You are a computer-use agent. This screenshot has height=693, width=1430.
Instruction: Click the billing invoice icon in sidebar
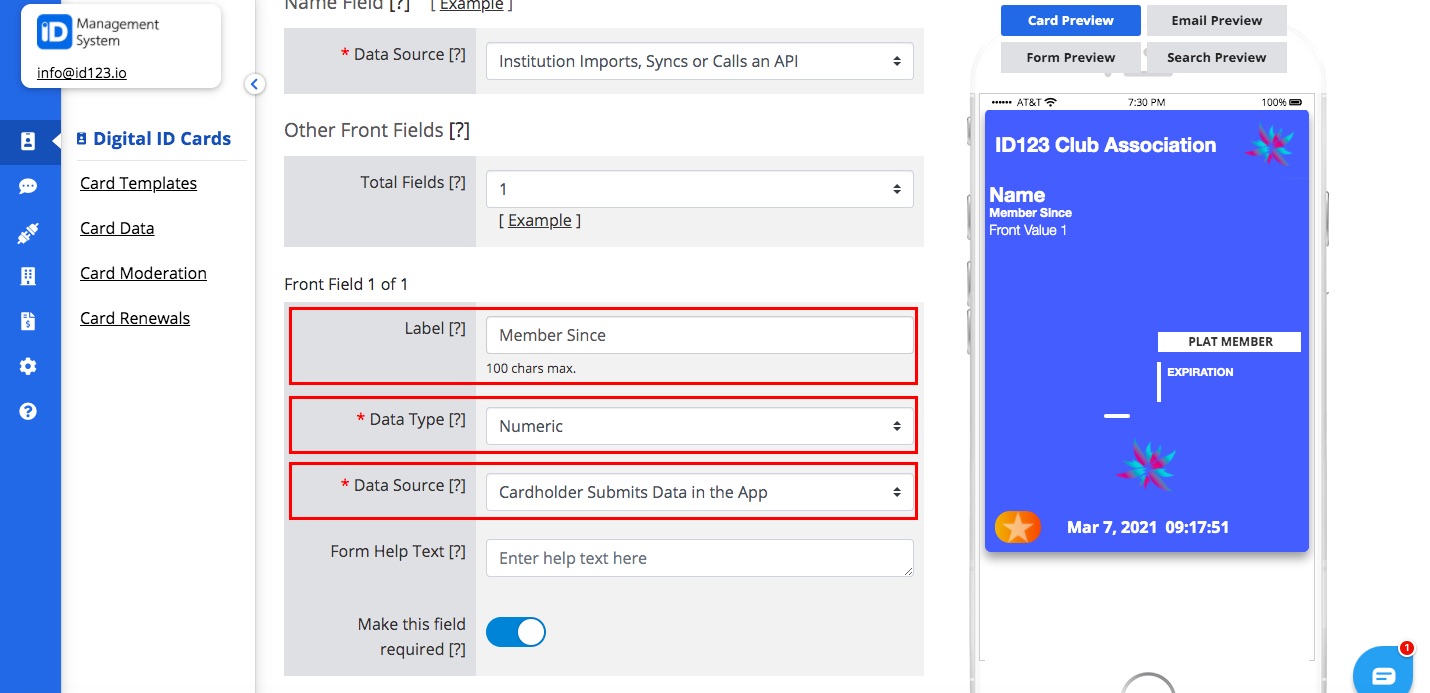pos(30,320)
